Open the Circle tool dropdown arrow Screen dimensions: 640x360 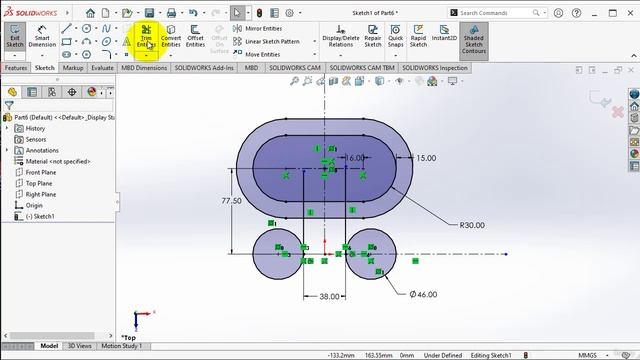click(x=96, y=29)
